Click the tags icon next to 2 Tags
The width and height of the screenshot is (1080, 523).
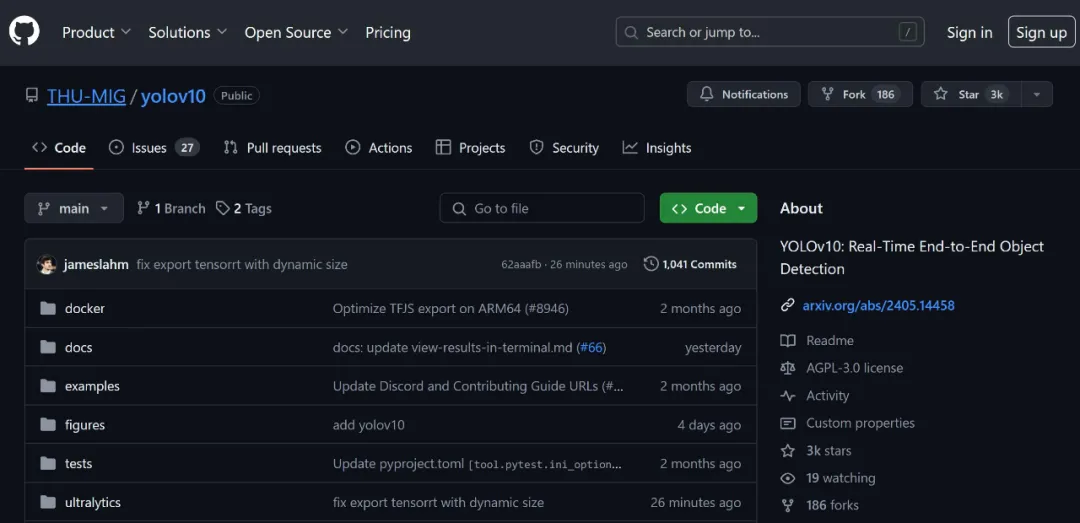(223, 208)
